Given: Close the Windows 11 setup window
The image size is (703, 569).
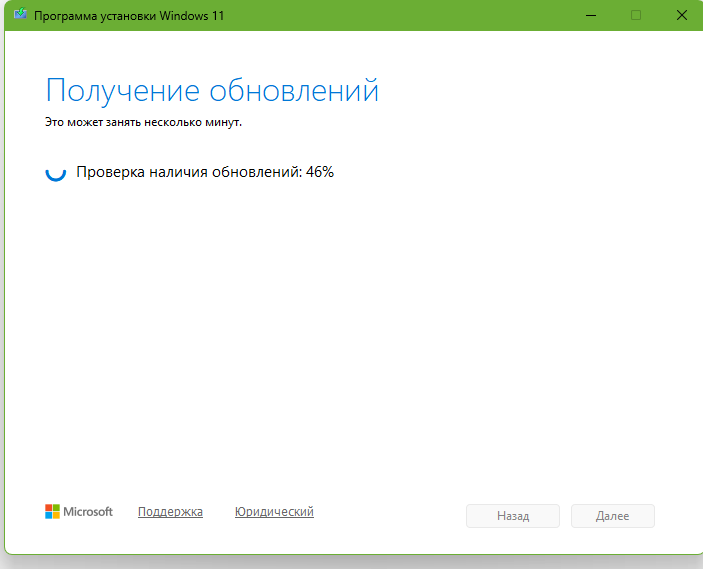Looking at the screenshot, I should coord(681,15).
